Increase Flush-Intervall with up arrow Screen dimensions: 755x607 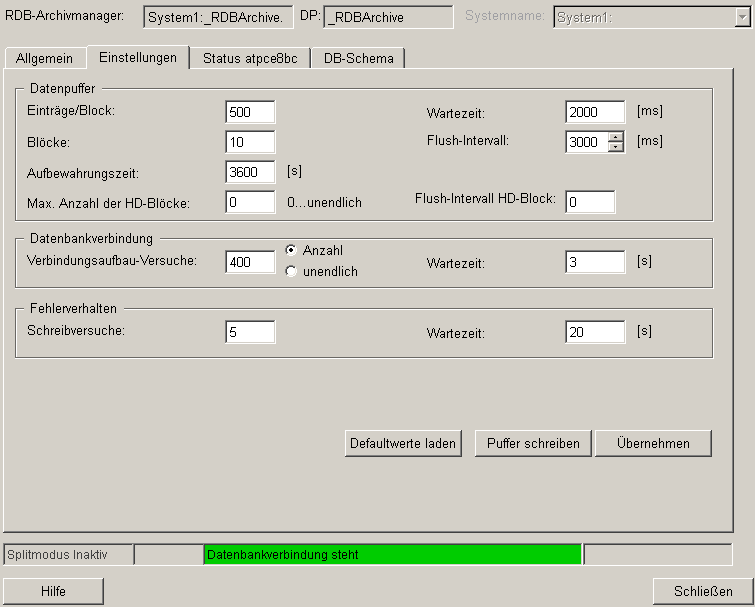(x=616, y=137)
